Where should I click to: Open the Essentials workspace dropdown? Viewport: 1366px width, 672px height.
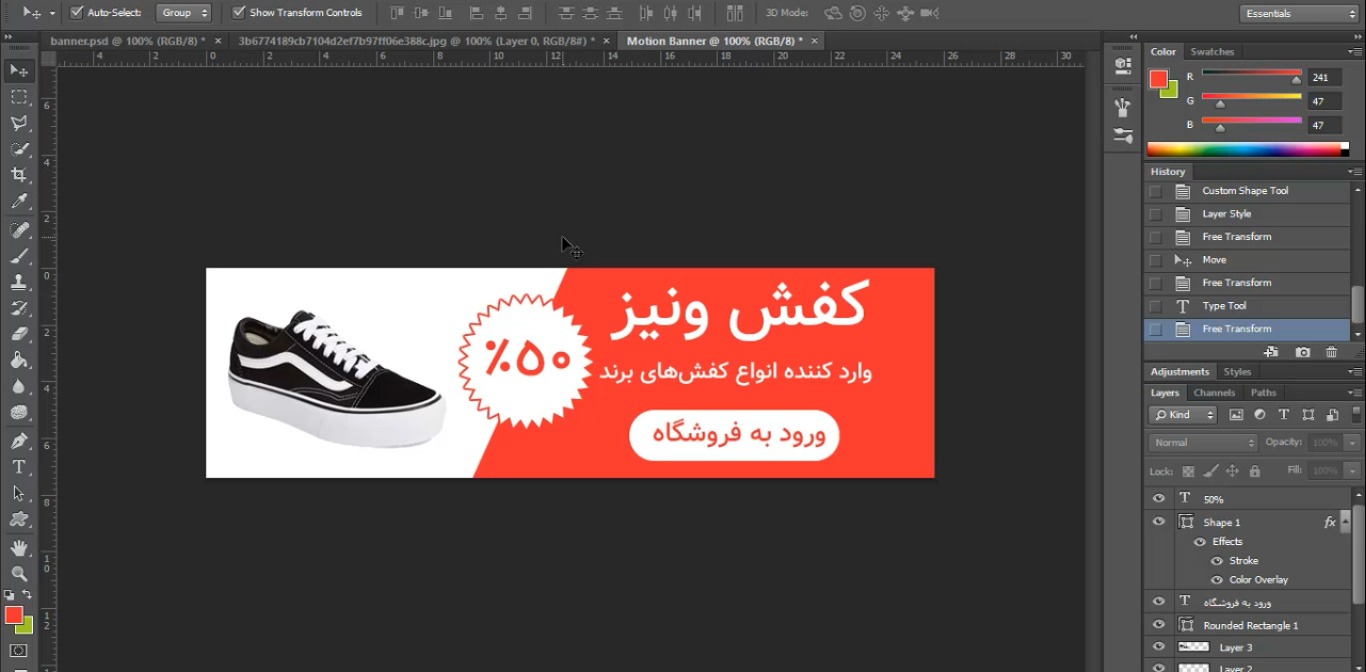coord(1299,14)
